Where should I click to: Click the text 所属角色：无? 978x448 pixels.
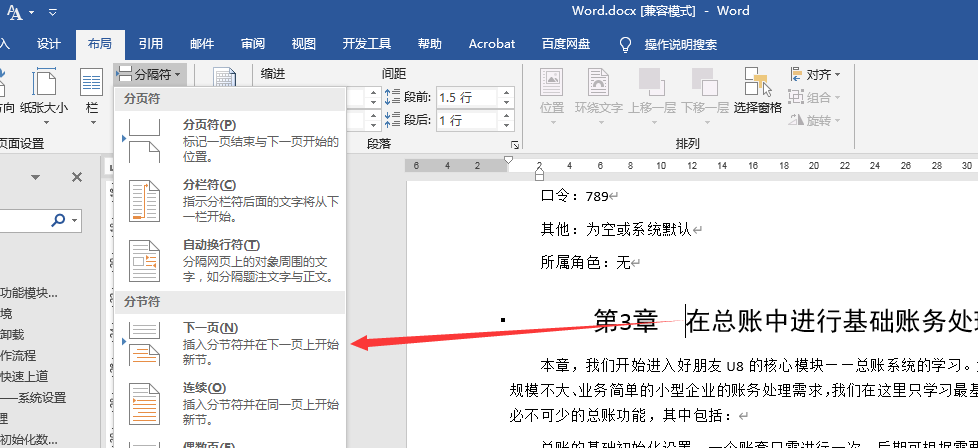click(586, 263)
